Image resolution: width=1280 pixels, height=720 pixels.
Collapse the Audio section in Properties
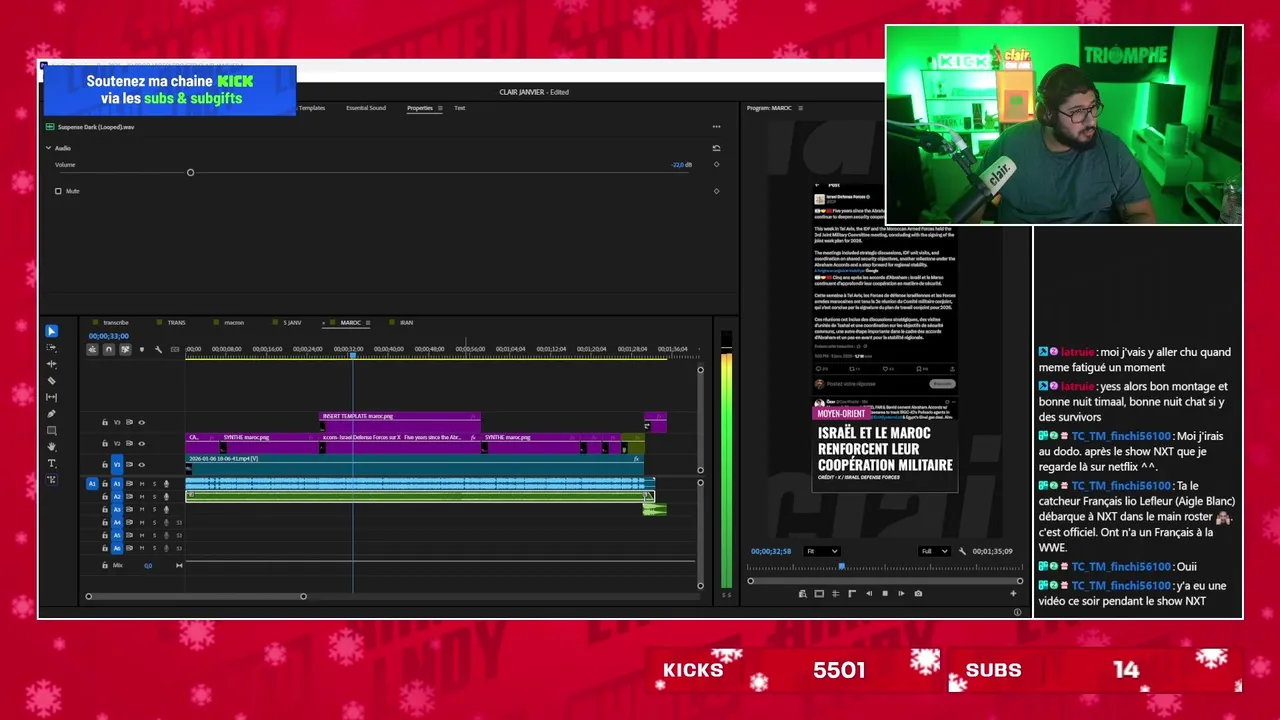click(48, 148)
